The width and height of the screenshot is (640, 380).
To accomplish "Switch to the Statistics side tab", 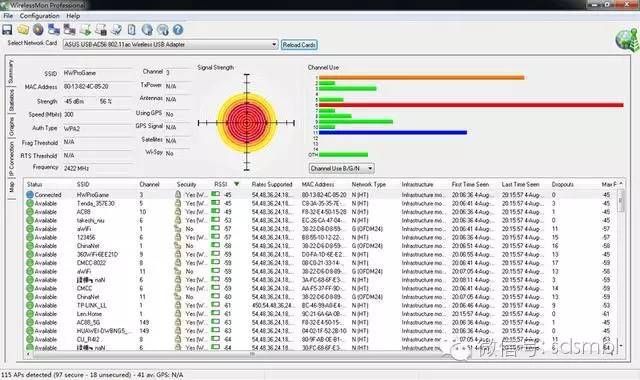I will (11, 99).
